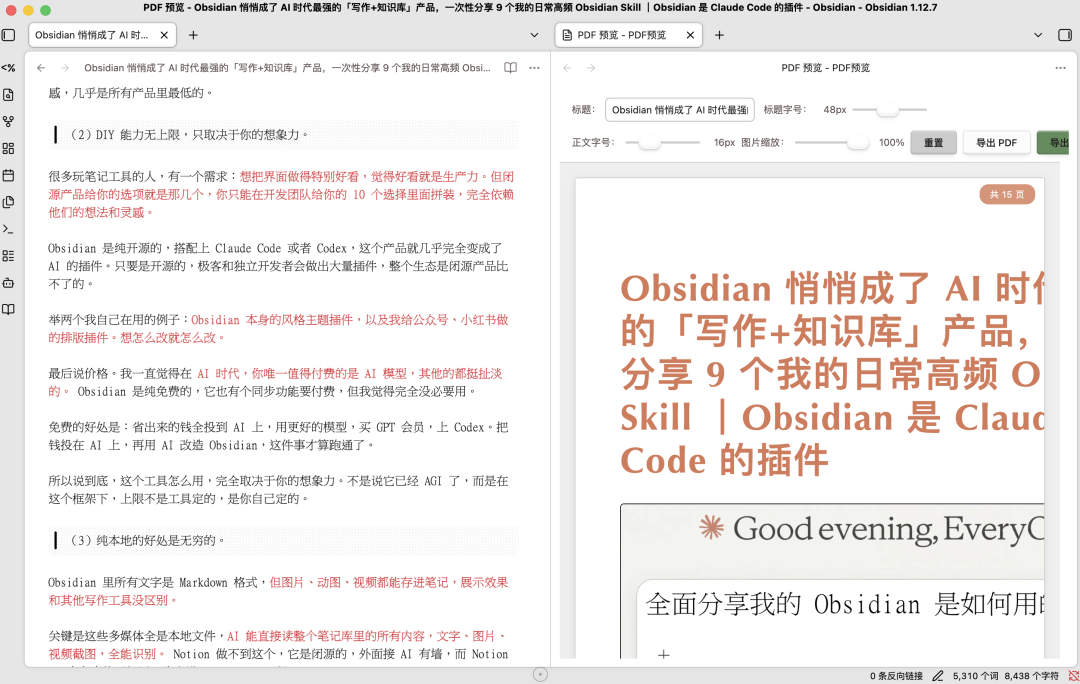Navigate forward in the PDF preview pane
1080x684 pixels.
tap(591, 68)
